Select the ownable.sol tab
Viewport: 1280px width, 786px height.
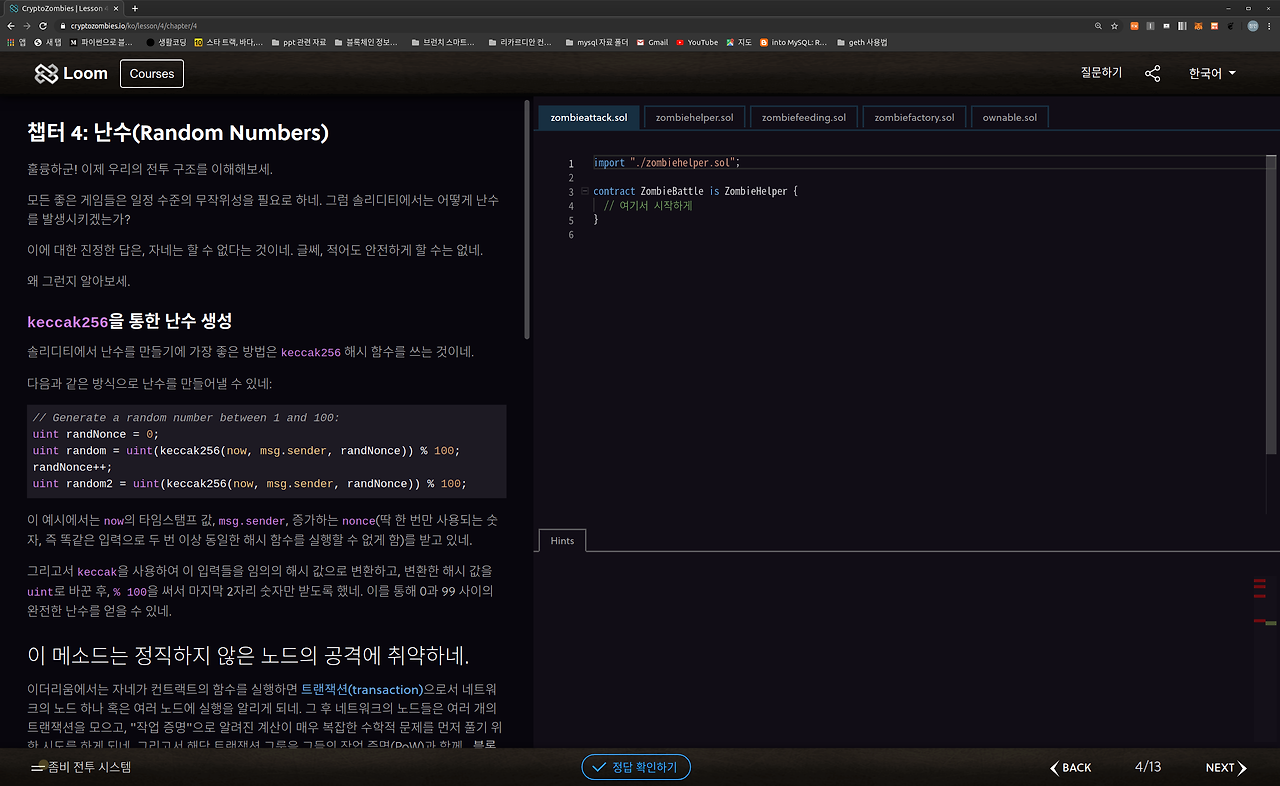pyautogui.click(x=1009, y=117)
